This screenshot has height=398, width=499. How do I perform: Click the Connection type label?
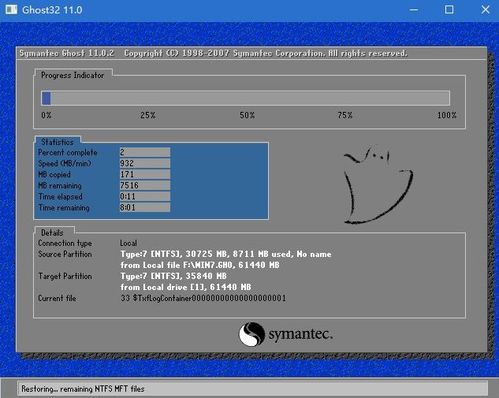coord(65,243)
